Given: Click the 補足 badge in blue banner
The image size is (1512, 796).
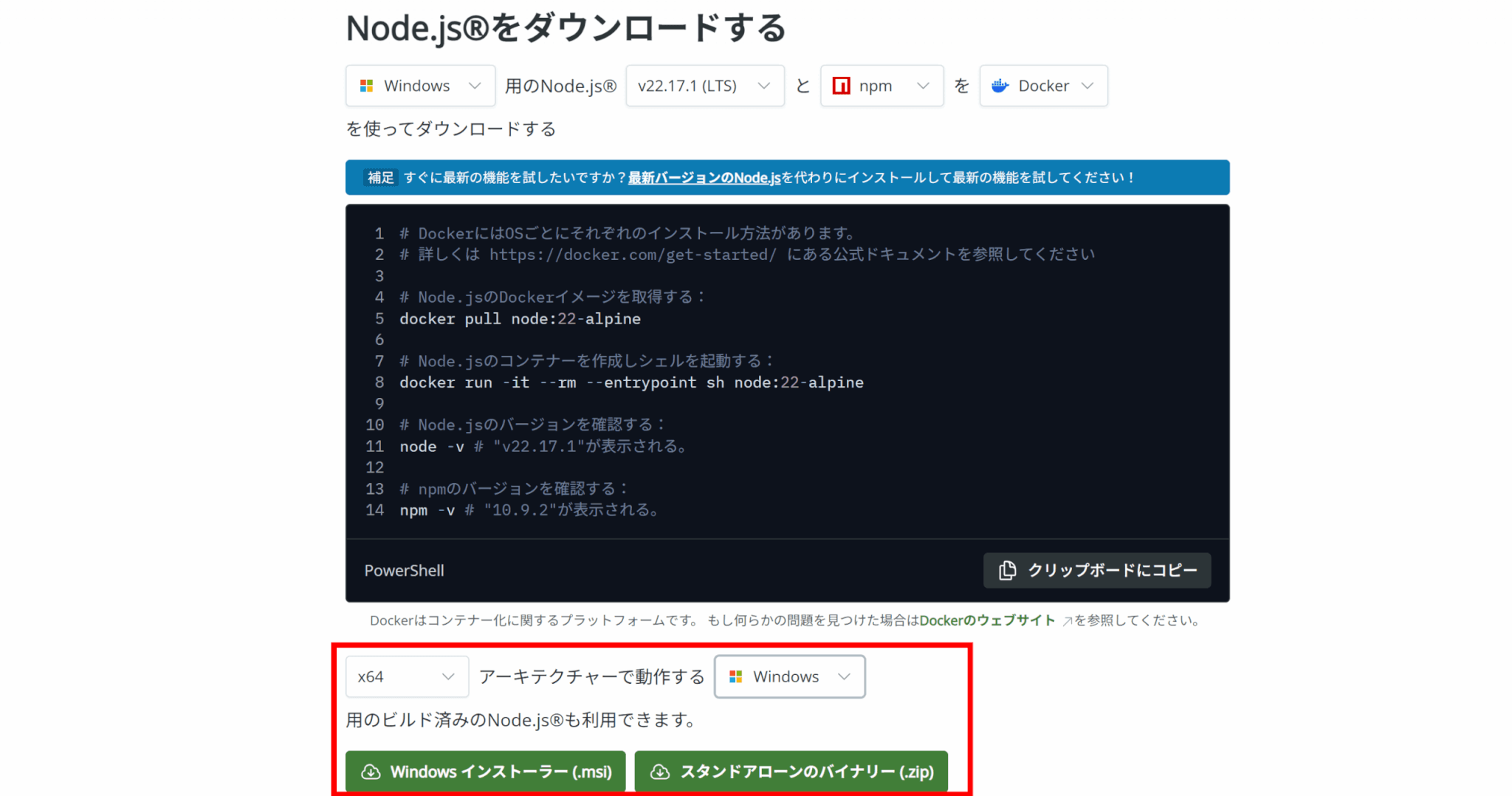Looking at the screenshot, I should 381,178.
